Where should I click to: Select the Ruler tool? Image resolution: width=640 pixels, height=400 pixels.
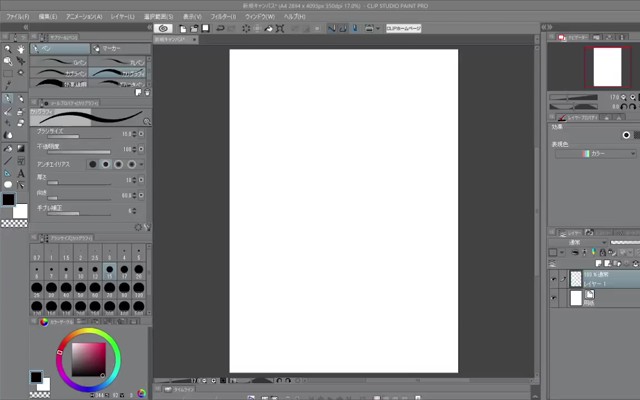point(8,173)
